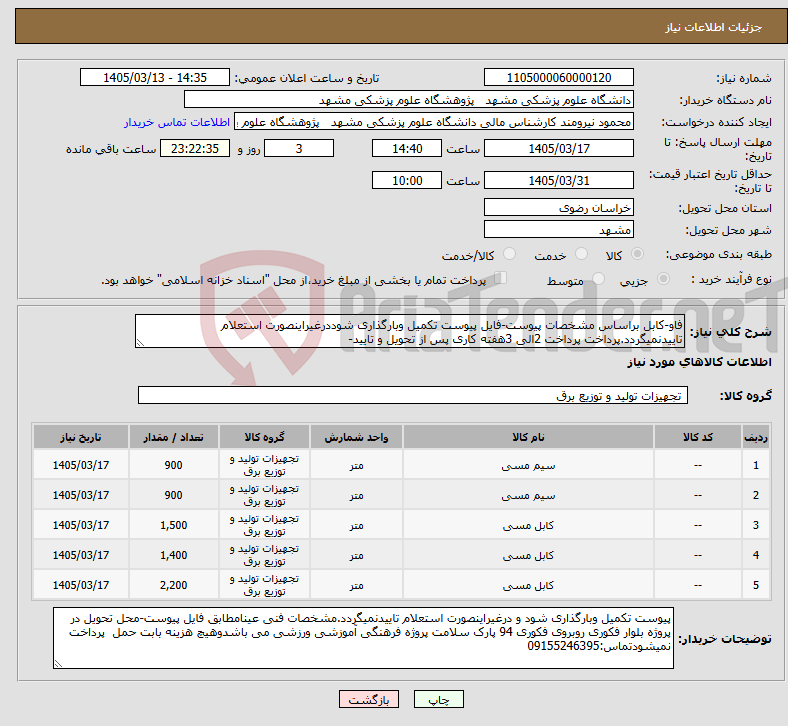The height and width of the screenshot is (726, 788).
Task: Click کابل مسی in row 3
Action: [x=528, y=526]
